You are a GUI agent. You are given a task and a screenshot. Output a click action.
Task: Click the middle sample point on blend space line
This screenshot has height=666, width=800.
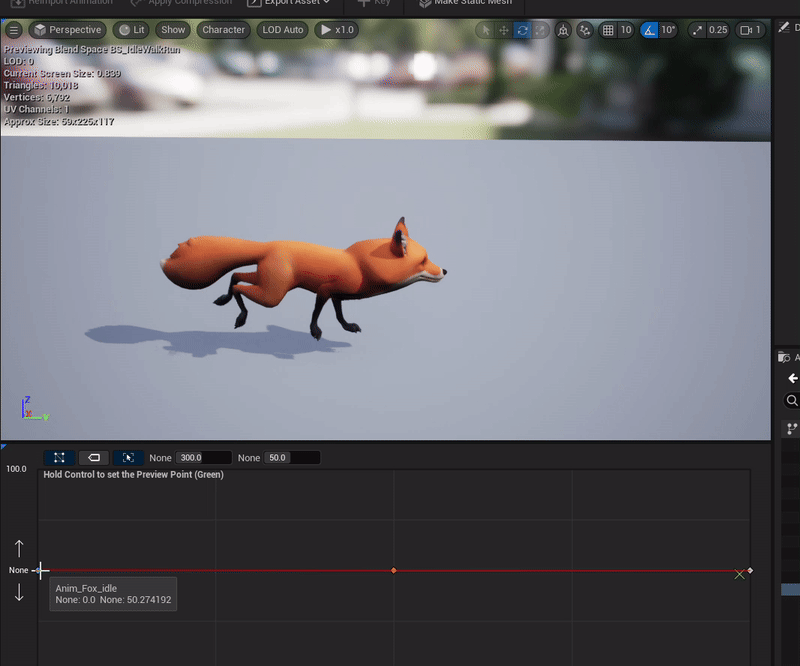tap(393, 571)
